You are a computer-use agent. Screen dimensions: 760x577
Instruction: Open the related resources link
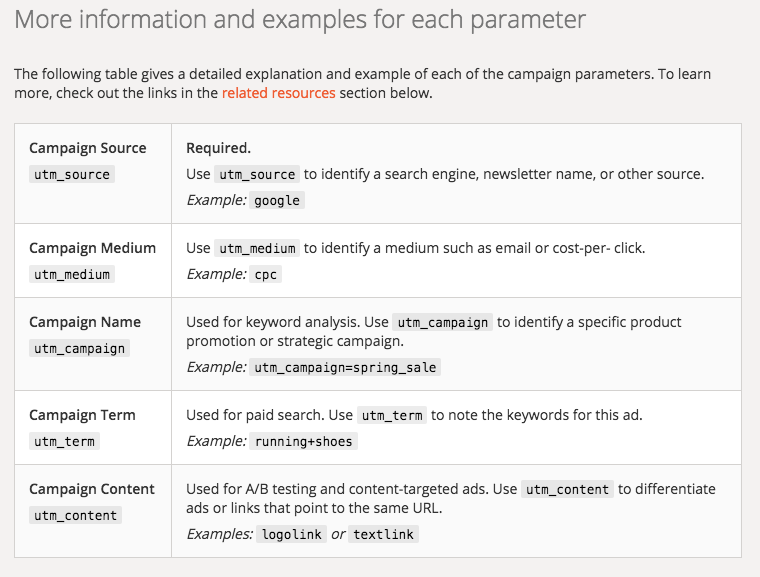(x=278, y=93)
